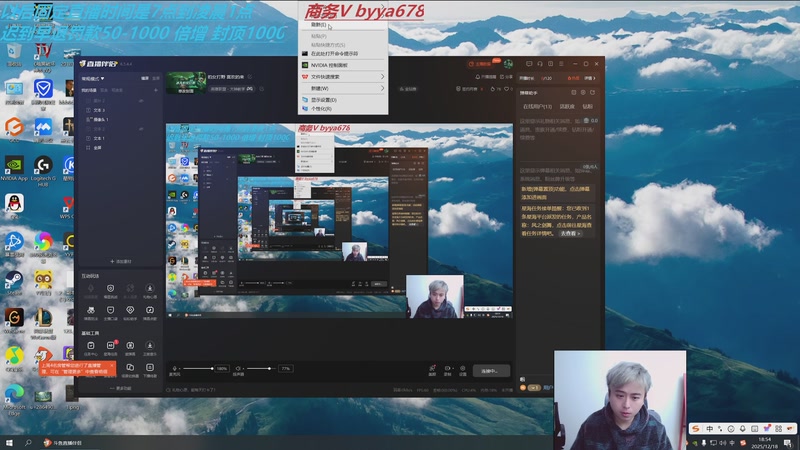Click the plus icon beside 我的场景

(156, 90)
